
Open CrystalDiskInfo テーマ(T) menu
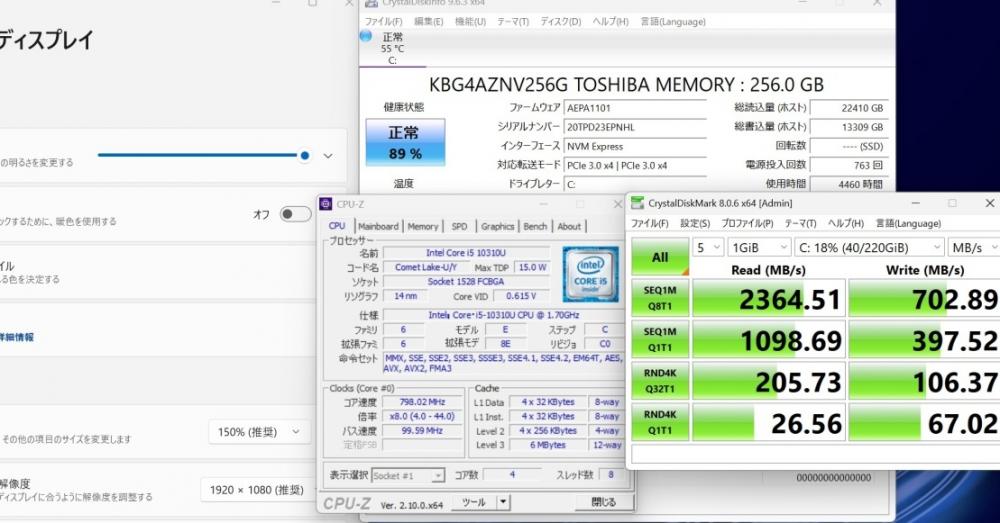click(513, 22)
